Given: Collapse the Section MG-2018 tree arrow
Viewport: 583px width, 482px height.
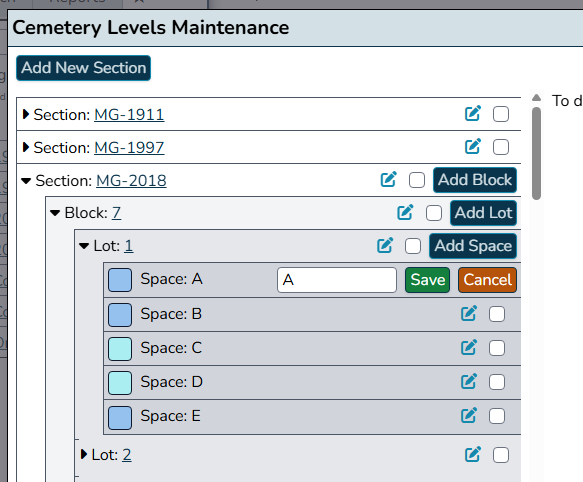Looking at the screenshot, I should click(26, 181).
